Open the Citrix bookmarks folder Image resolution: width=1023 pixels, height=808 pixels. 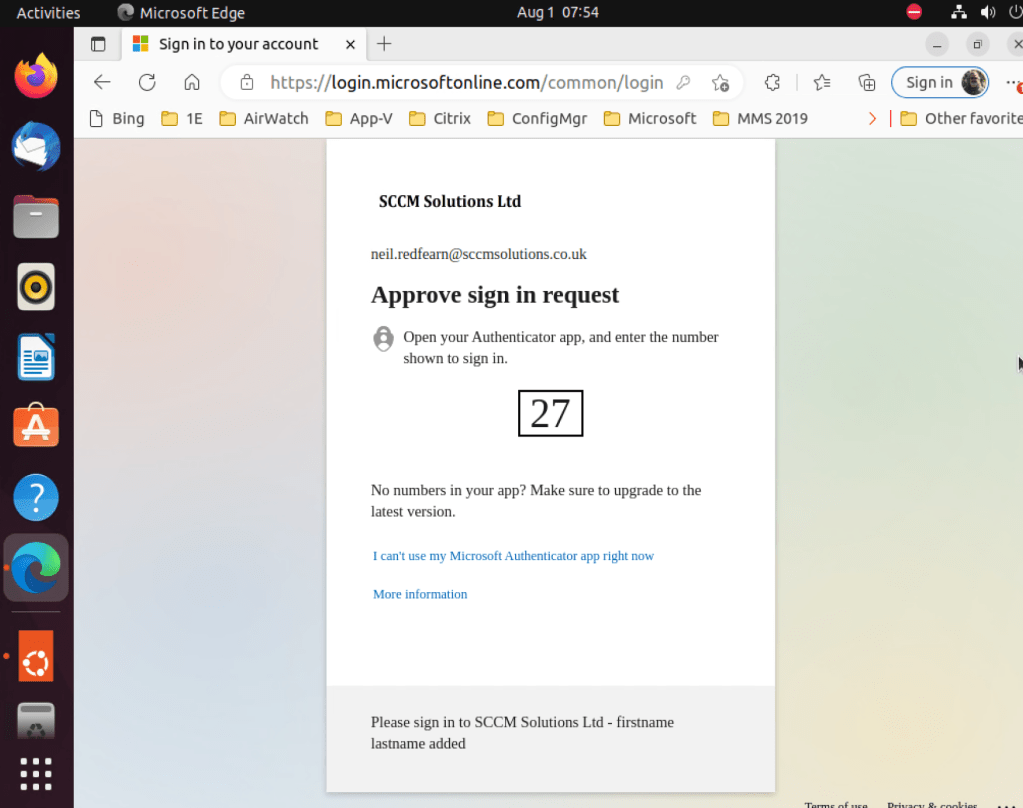click(x=440, y=118)
